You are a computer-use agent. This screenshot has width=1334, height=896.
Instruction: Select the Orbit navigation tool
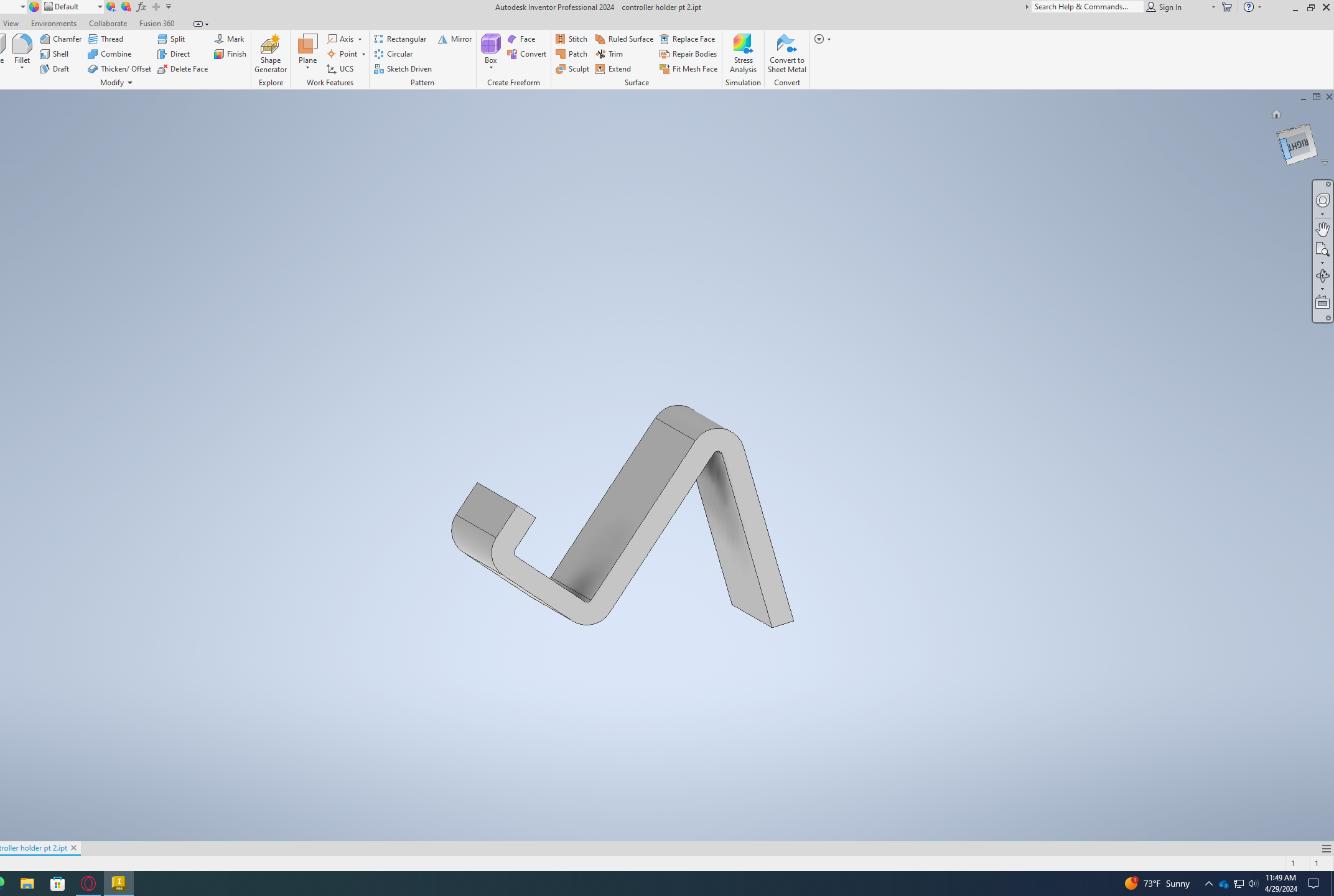[1322, 275]
